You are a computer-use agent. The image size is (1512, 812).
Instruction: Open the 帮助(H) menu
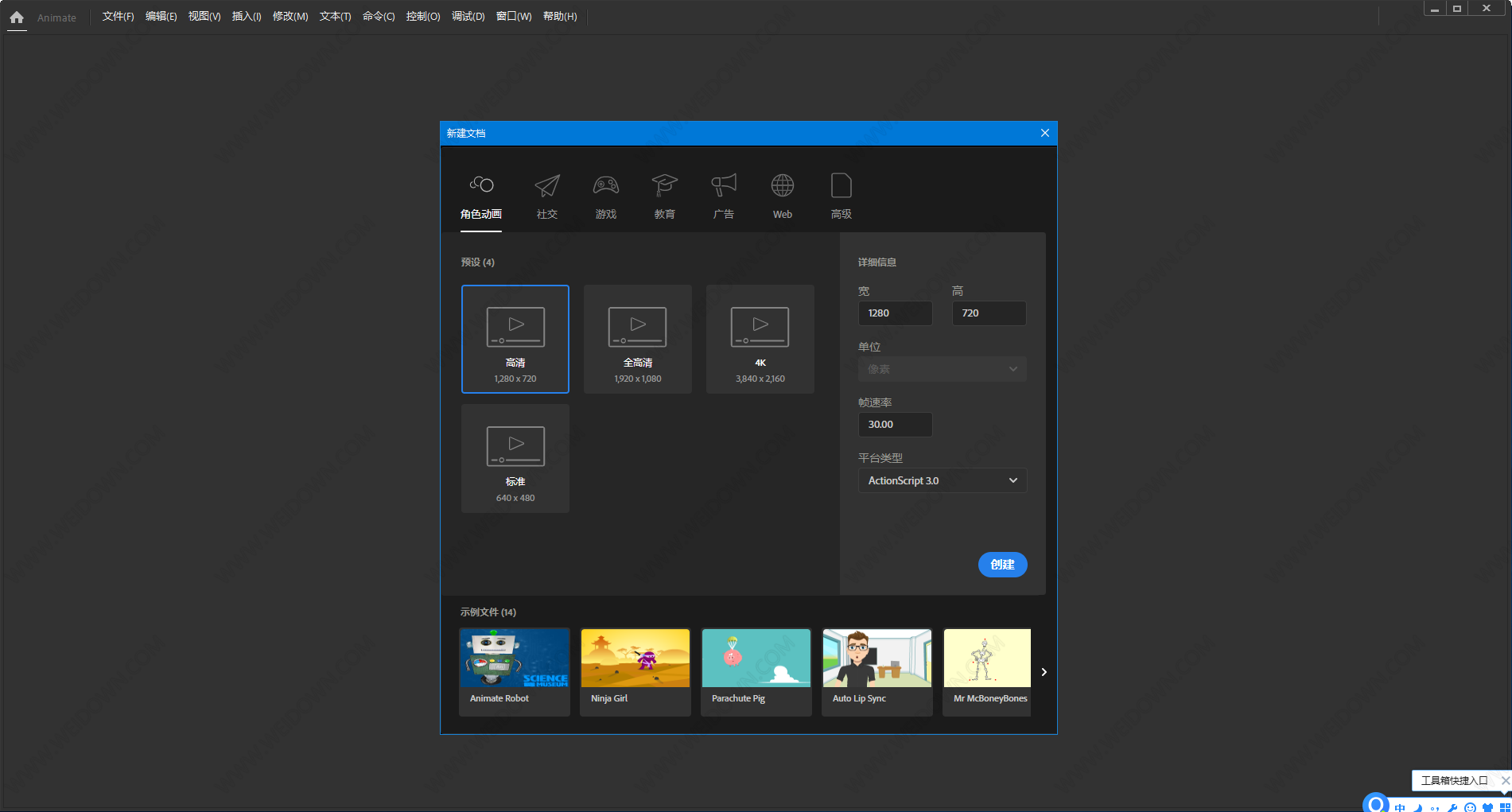click(560, 17)
